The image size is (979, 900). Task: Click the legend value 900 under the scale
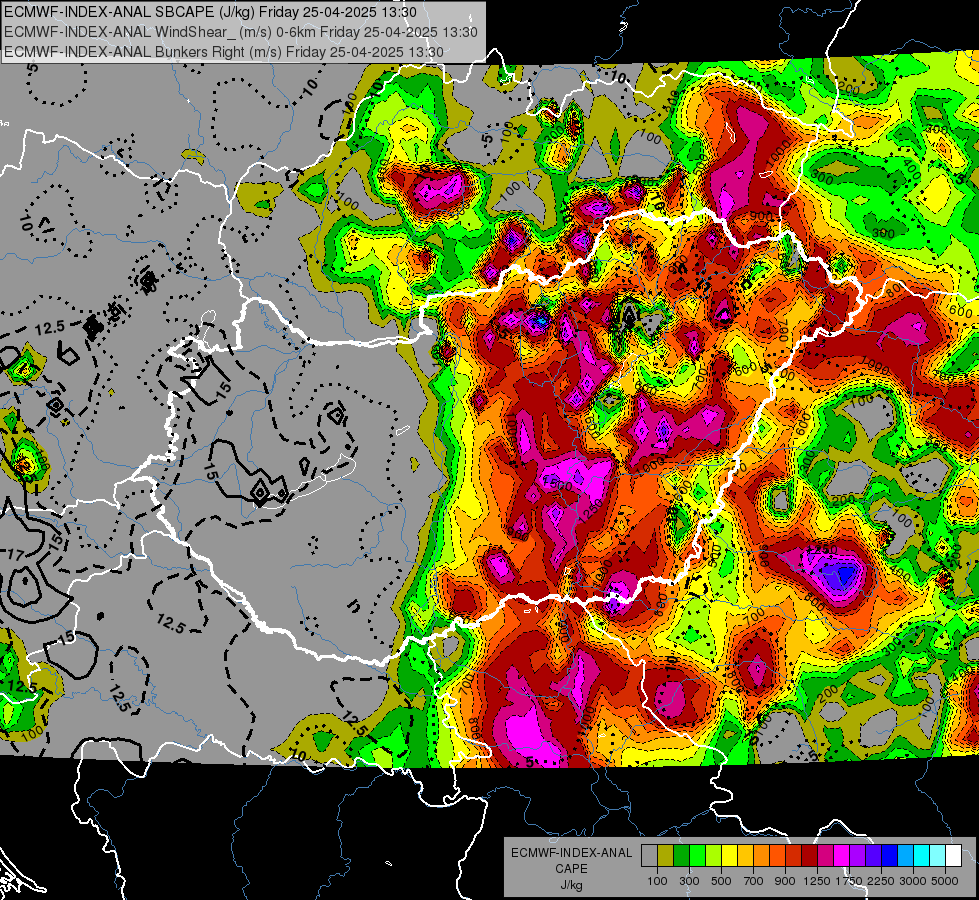click(785, 881)
